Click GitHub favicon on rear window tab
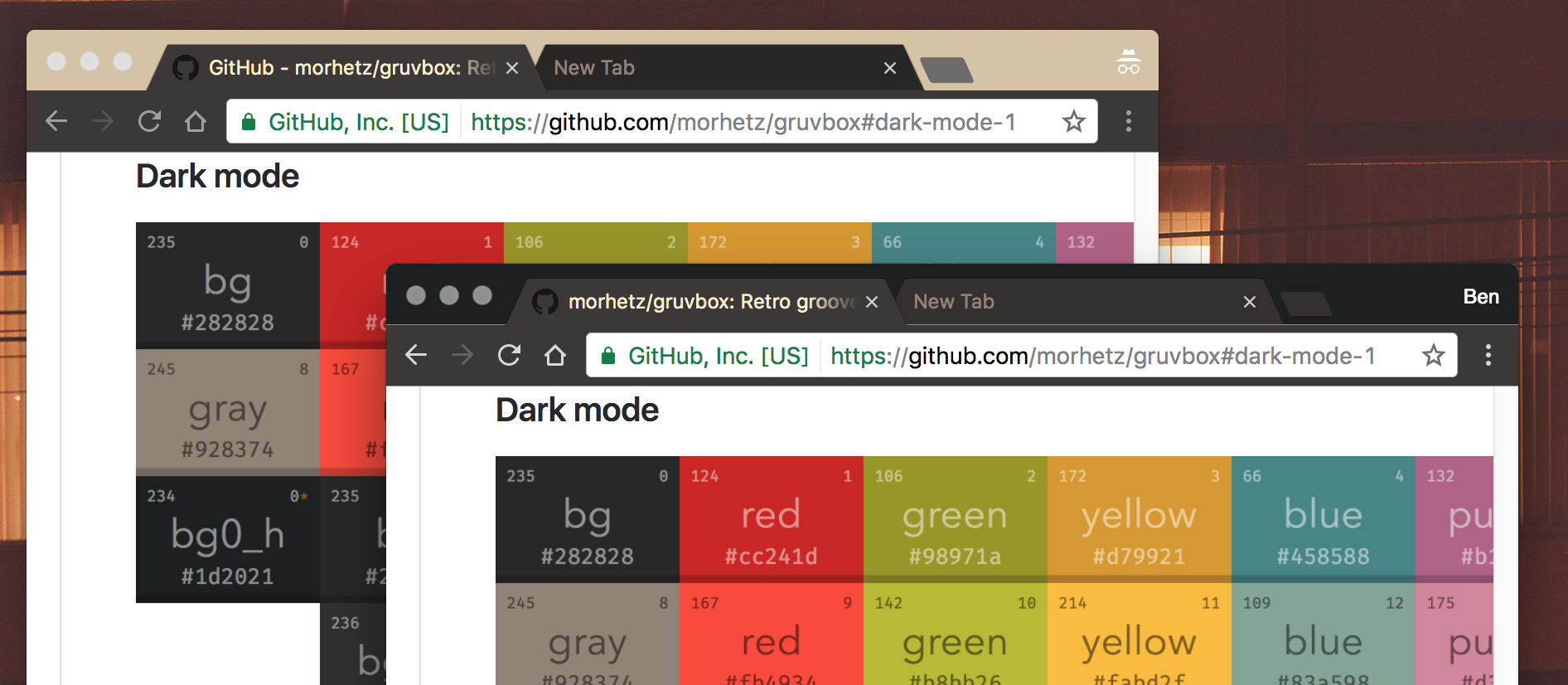 [185, 68]
